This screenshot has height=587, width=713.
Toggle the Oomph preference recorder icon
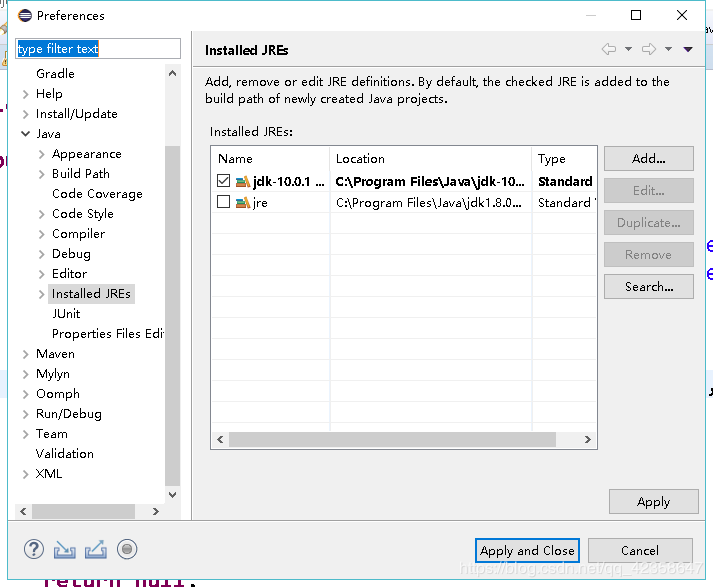127,549
